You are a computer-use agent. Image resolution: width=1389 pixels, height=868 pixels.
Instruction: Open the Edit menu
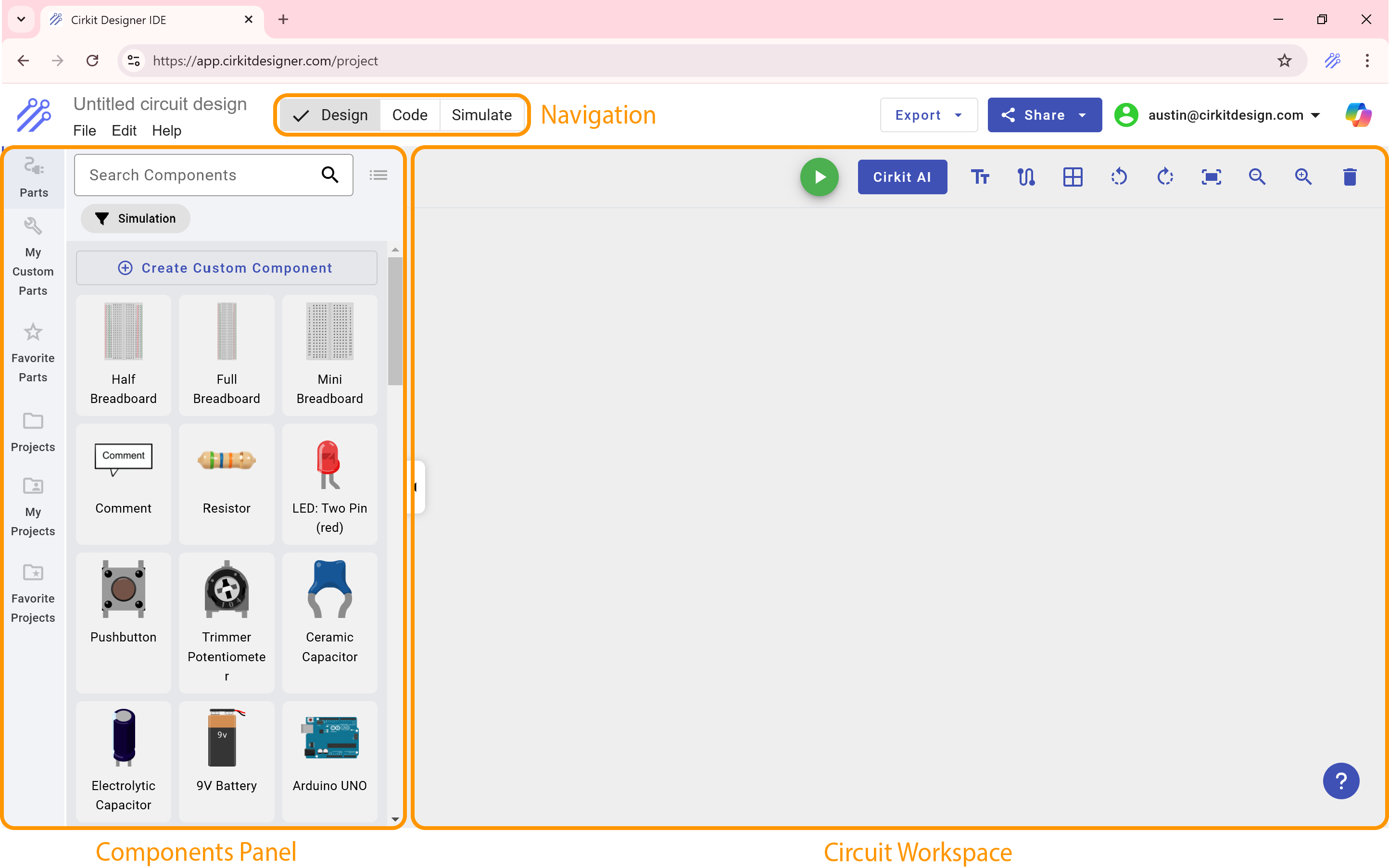coord(124,130)
